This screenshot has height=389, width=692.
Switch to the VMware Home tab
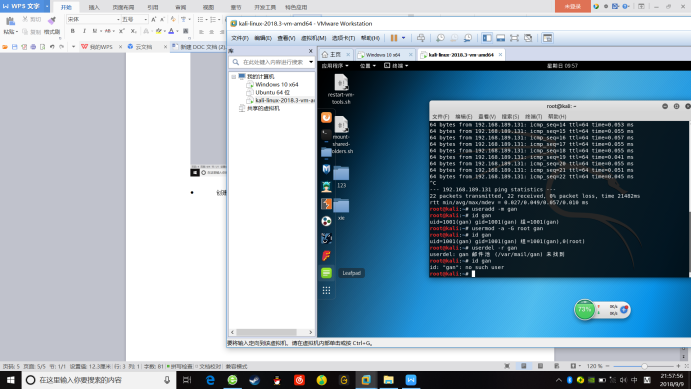pyautogui.click(x=335, y=55)
